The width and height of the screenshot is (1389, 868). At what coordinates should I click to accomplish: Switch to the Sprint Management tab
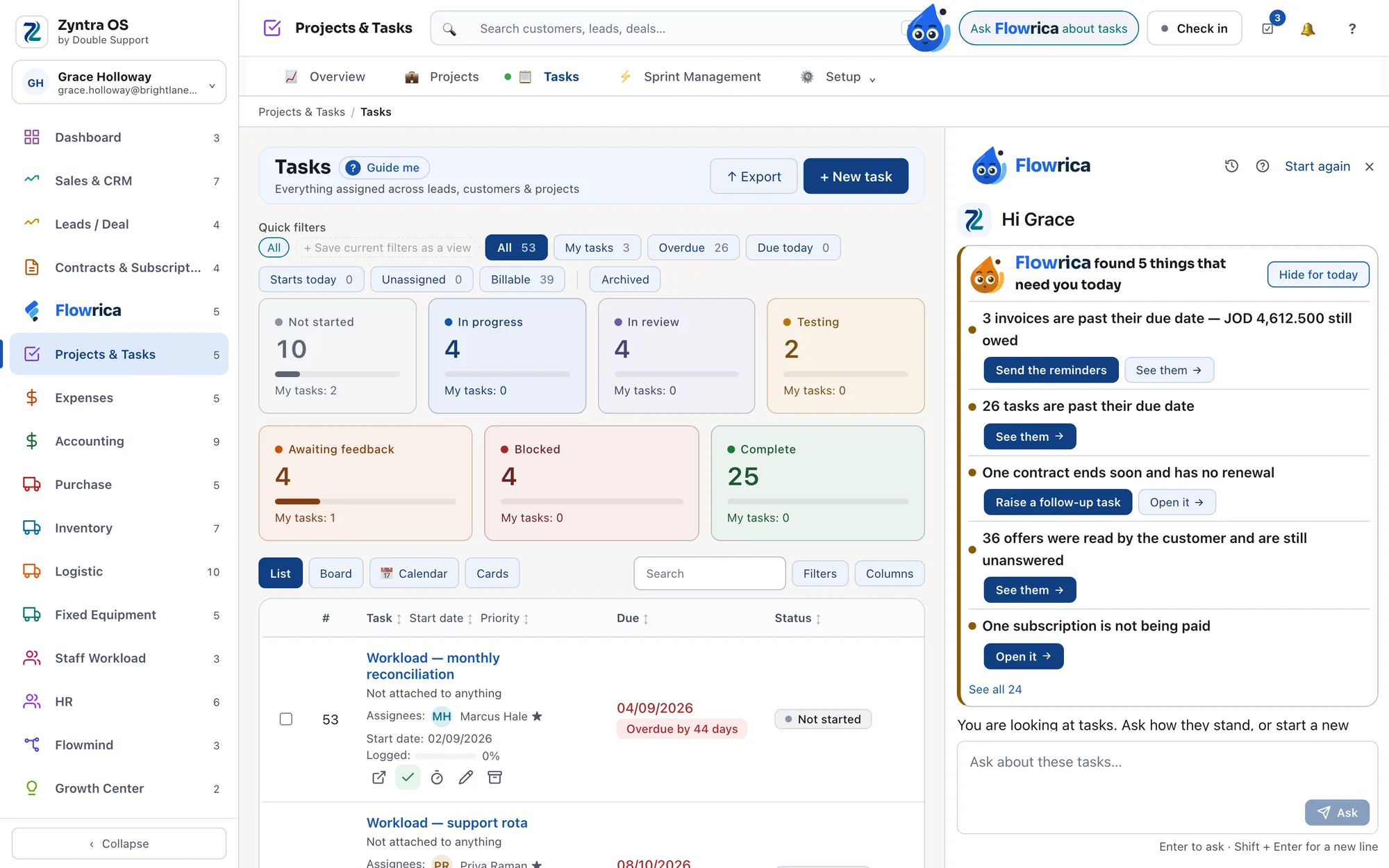click(690, 77)
